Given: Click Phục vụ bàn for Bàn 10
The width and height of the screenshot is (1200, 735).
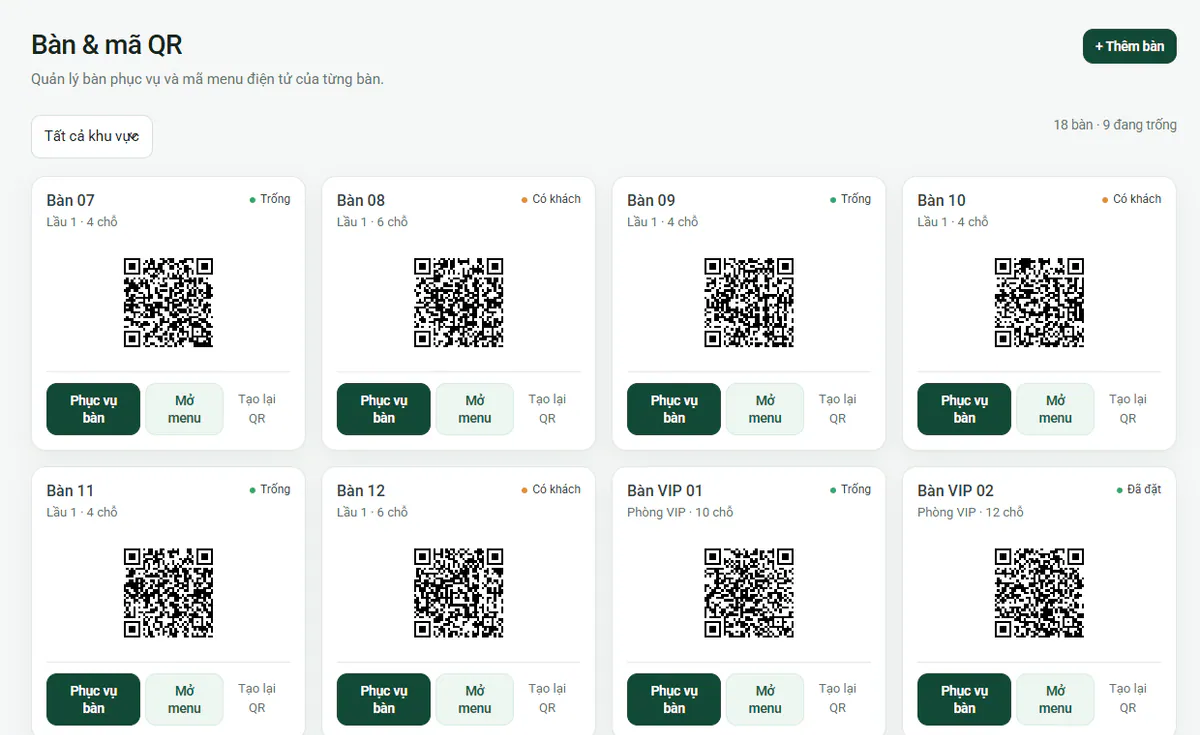Looking at the screenshot, I should pos(964,409).
